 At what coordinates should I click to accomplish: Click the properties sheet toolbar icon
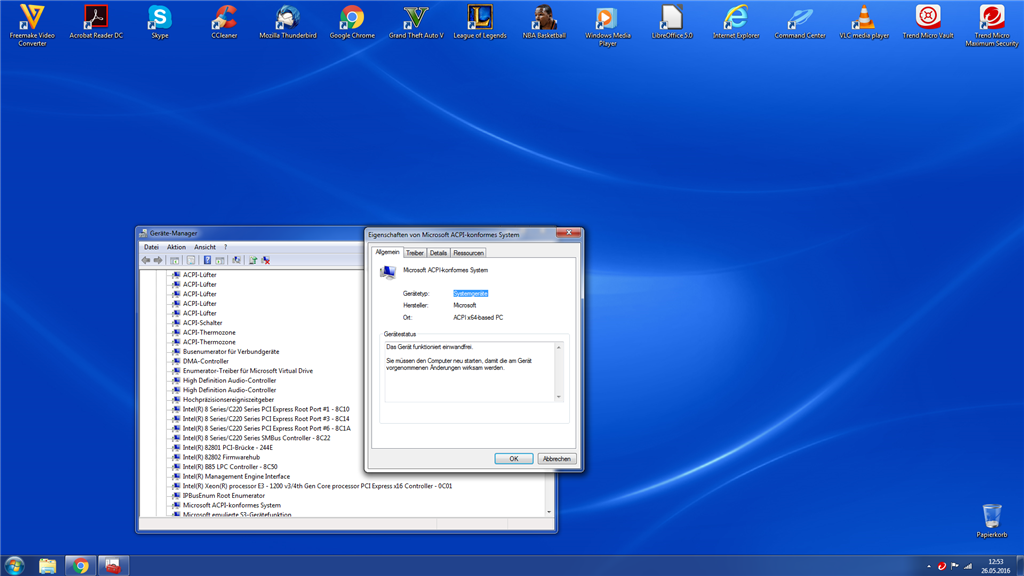click(x=191, y=260)
